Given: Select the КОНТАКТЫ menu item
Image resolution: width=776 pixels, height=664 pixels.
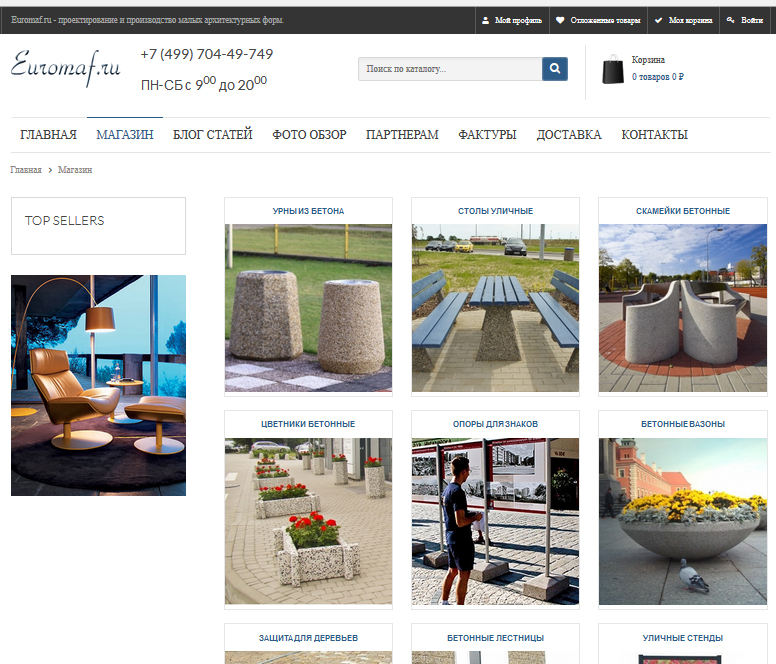Looking at the screenshot, I should pos(654,135).
